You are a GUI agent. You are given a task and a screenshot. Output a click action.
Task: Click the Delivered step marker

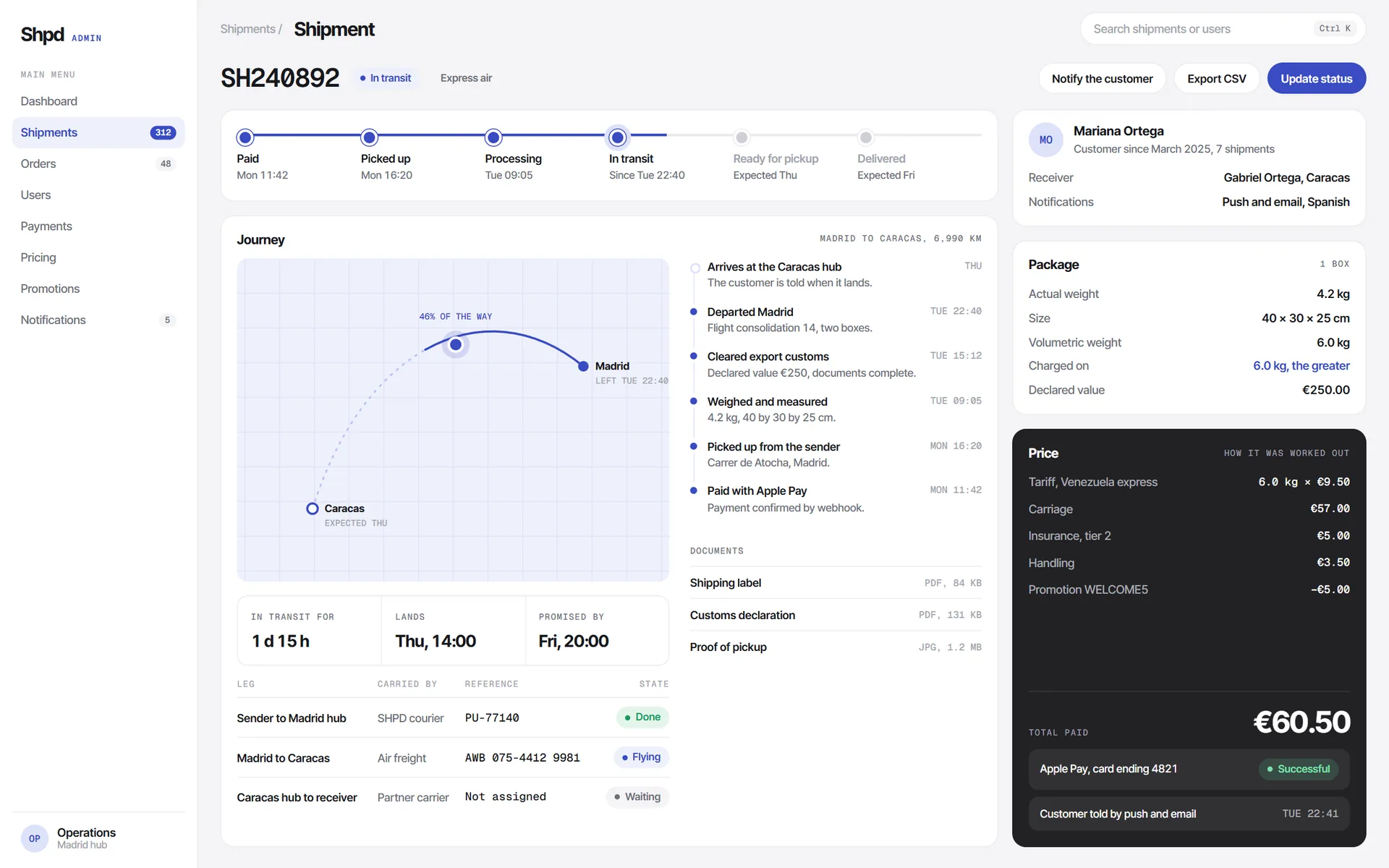click(x=866, y=137)
